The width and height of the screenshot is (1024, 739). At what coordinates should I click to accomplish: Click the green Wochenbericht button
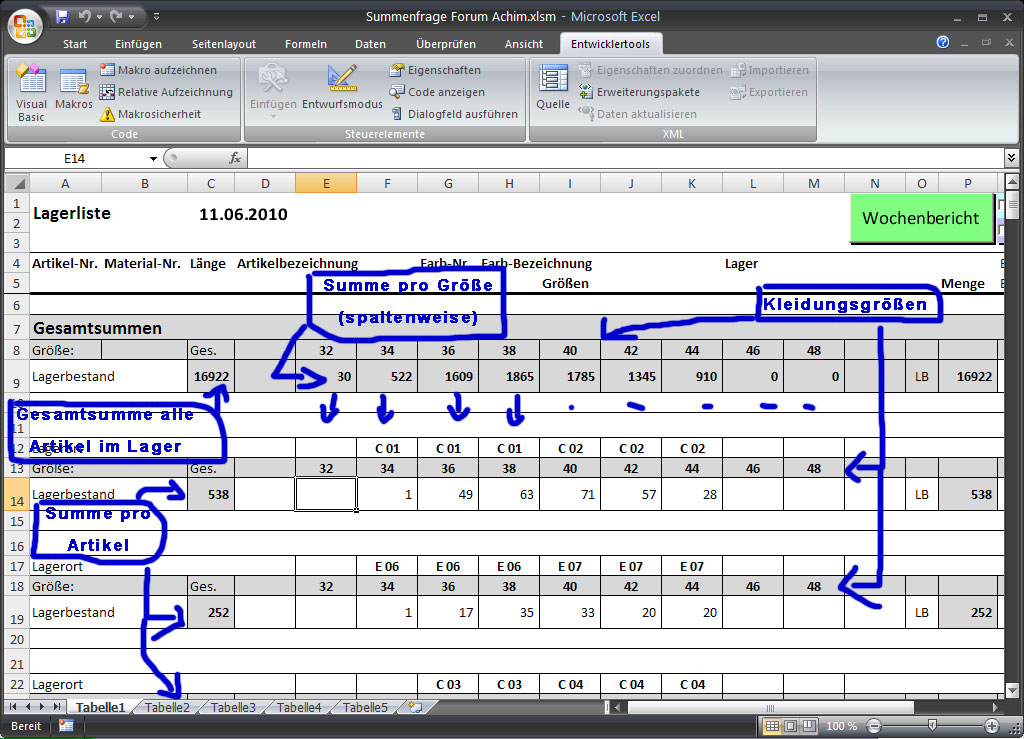(920, 218)
